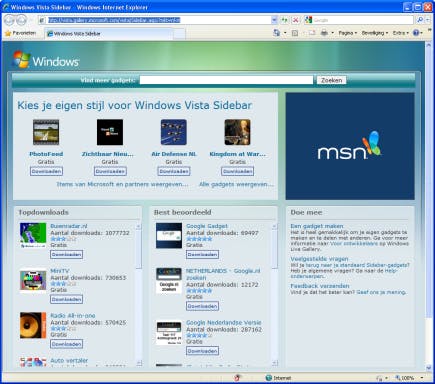
Task: Click Downloaden for NETHERLANDS Google.nl zoeken
Action: point(202,306)
